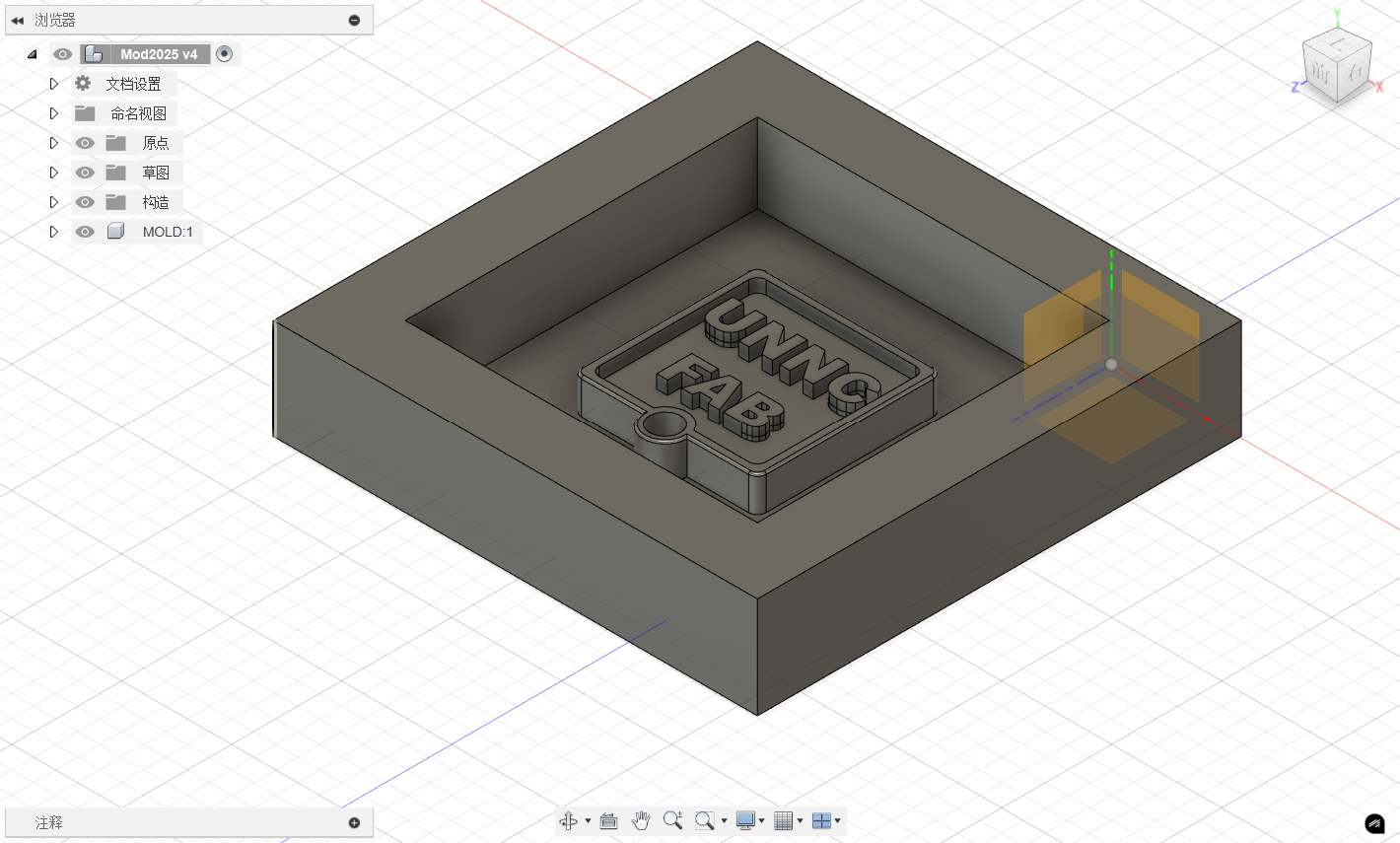Select the Mod2025 v4 label
The width and height of the screenshot is (1400, 843).
(159, 54)
